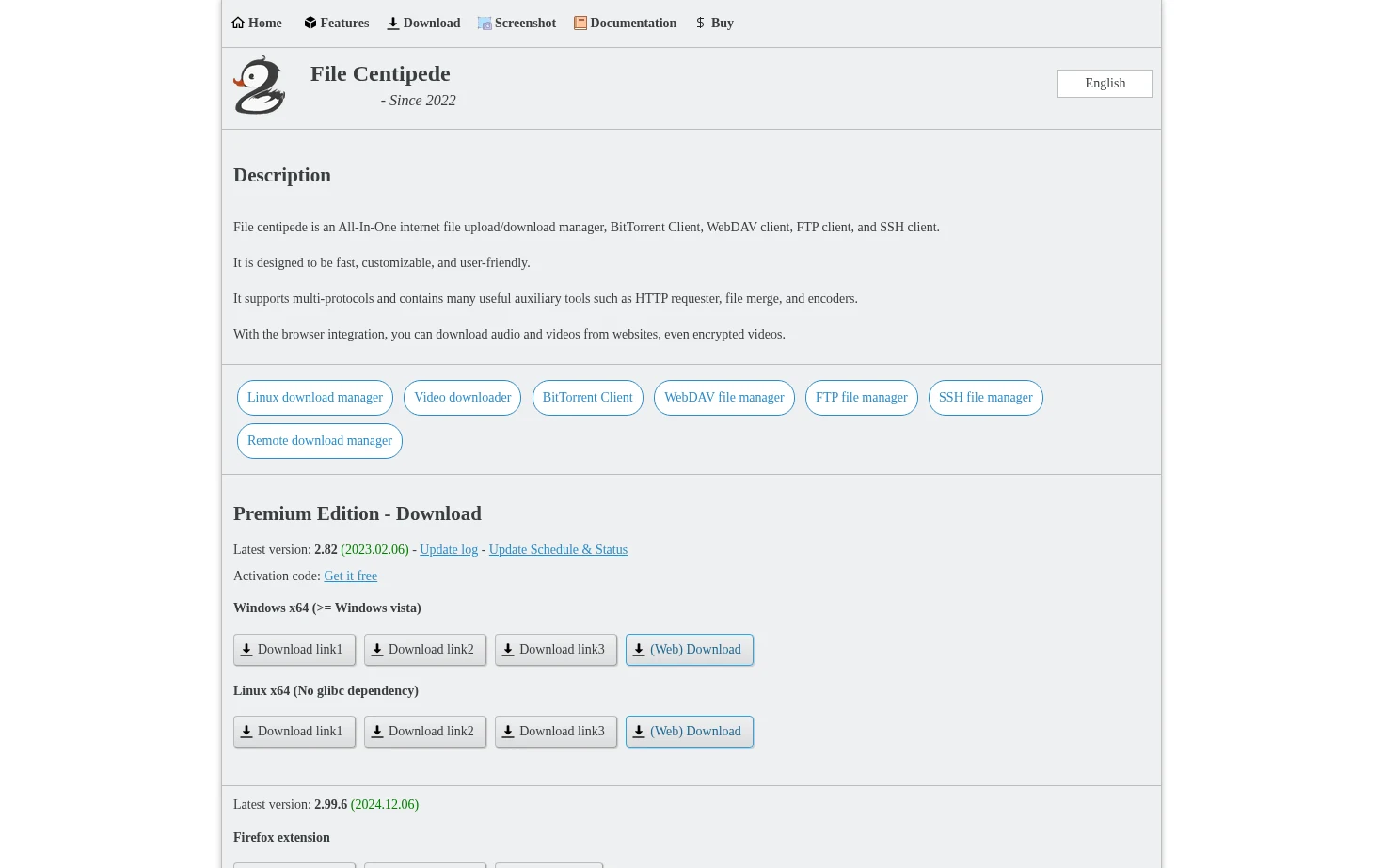
Task: View the Screenshot page
Action: [517, 24]
